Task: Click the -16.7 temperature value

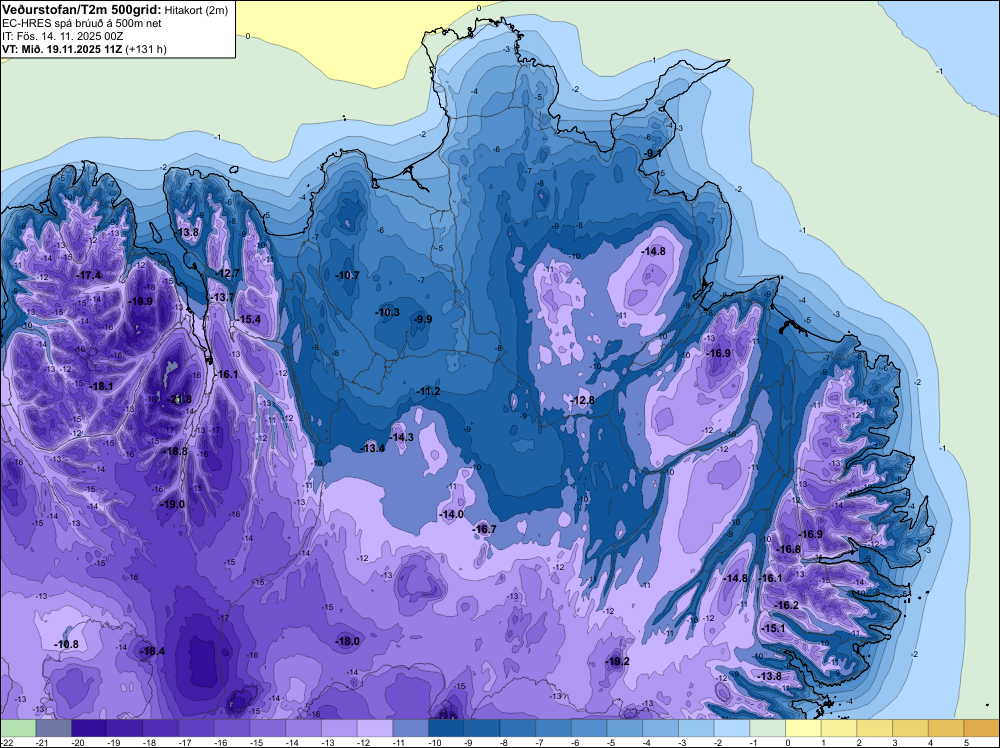Action: click(x=484, y=529)
